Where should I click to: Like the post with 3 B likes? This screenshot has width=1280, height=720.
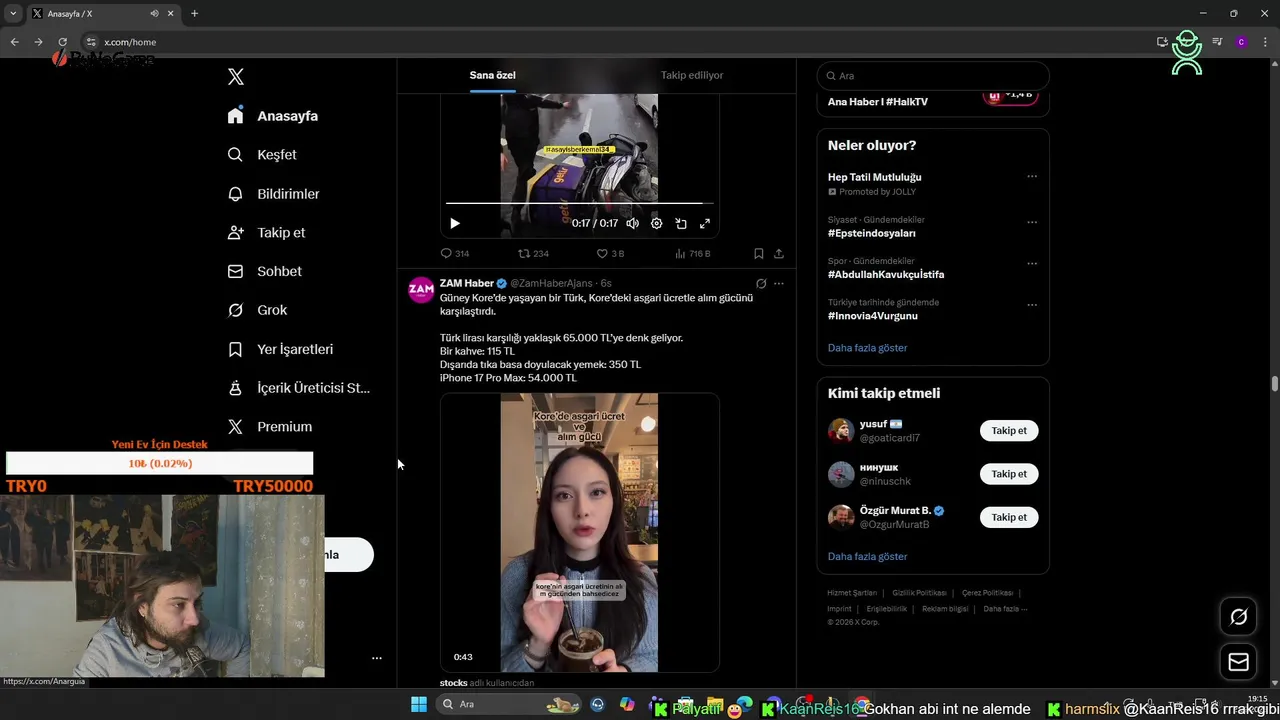click(610, 254)
